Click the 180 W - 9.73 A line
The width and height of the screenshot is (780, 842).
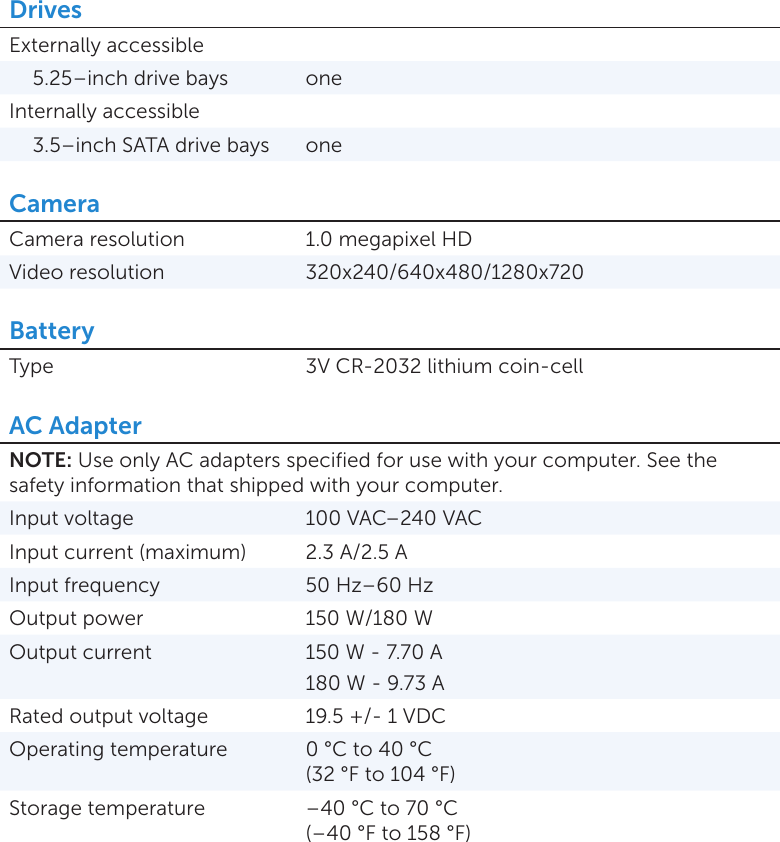pyautogui.click(x=375, y=683)
